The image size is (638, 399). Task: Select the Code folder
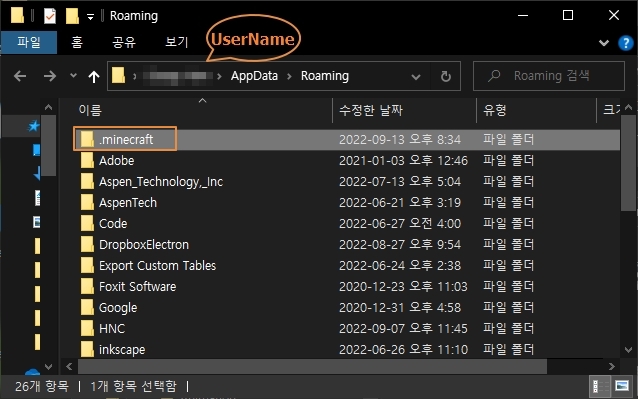click(x=113, y=224)
